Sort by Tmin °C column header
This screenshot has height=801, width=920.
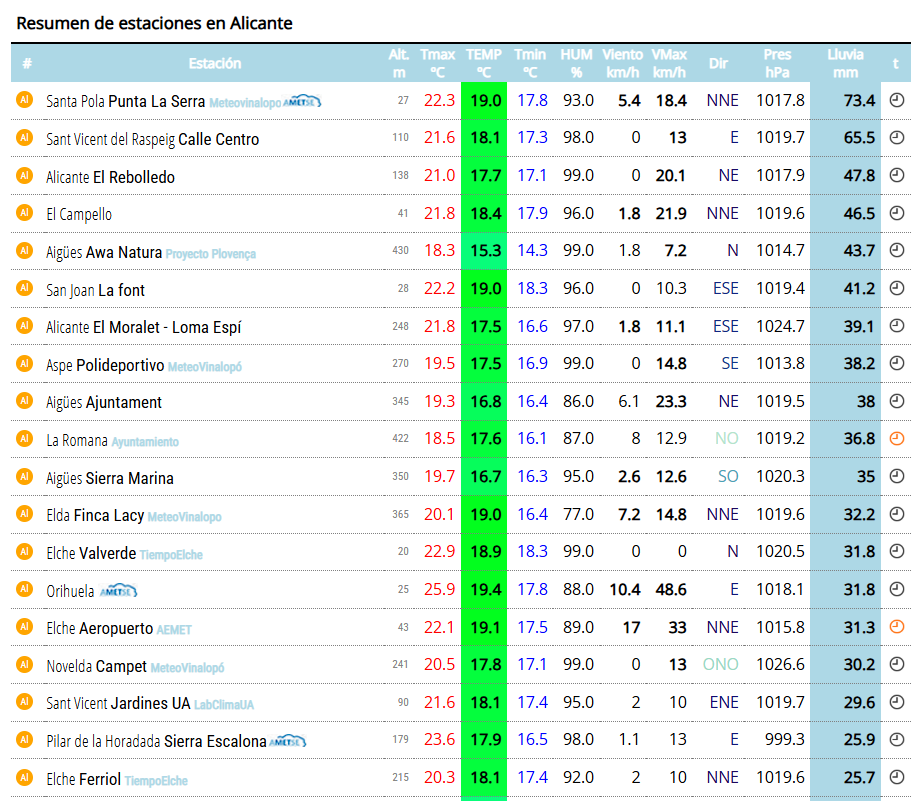click(x=530, y=63)
